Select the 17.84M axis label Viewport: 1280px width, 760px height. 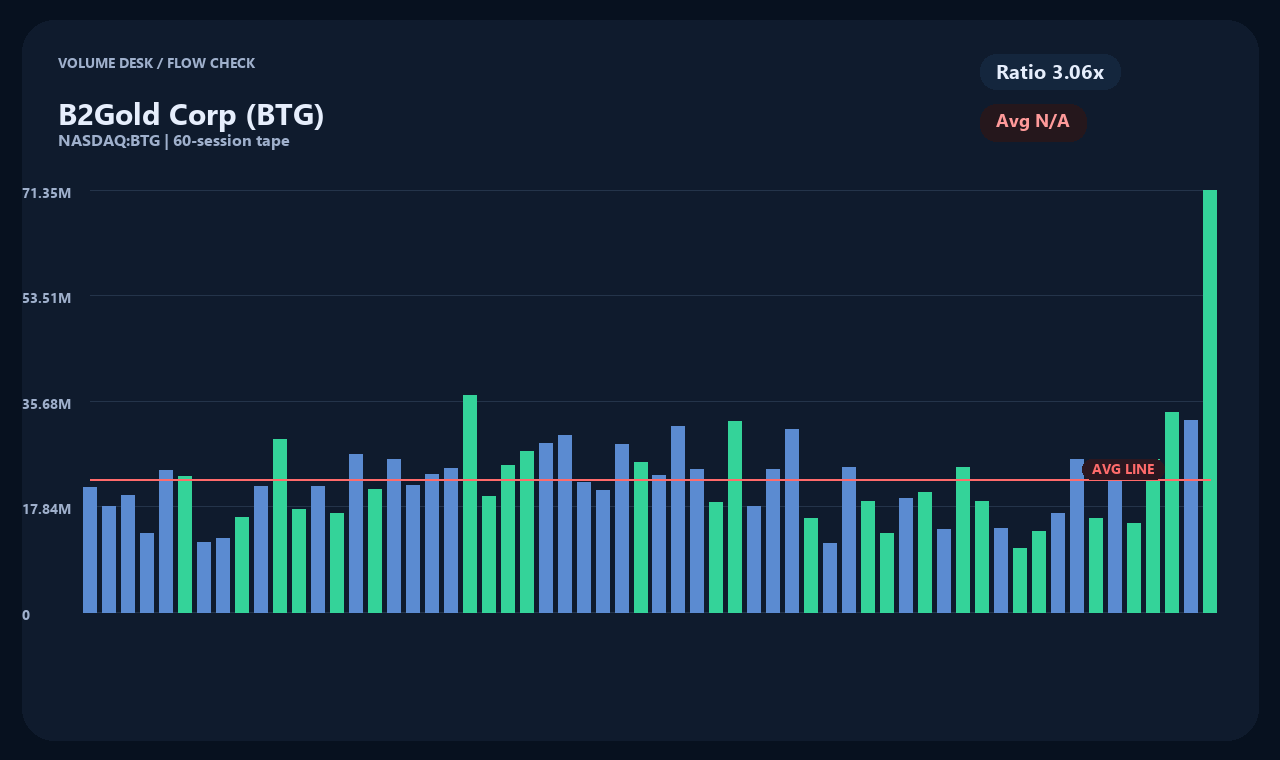(x=46, y=509)
